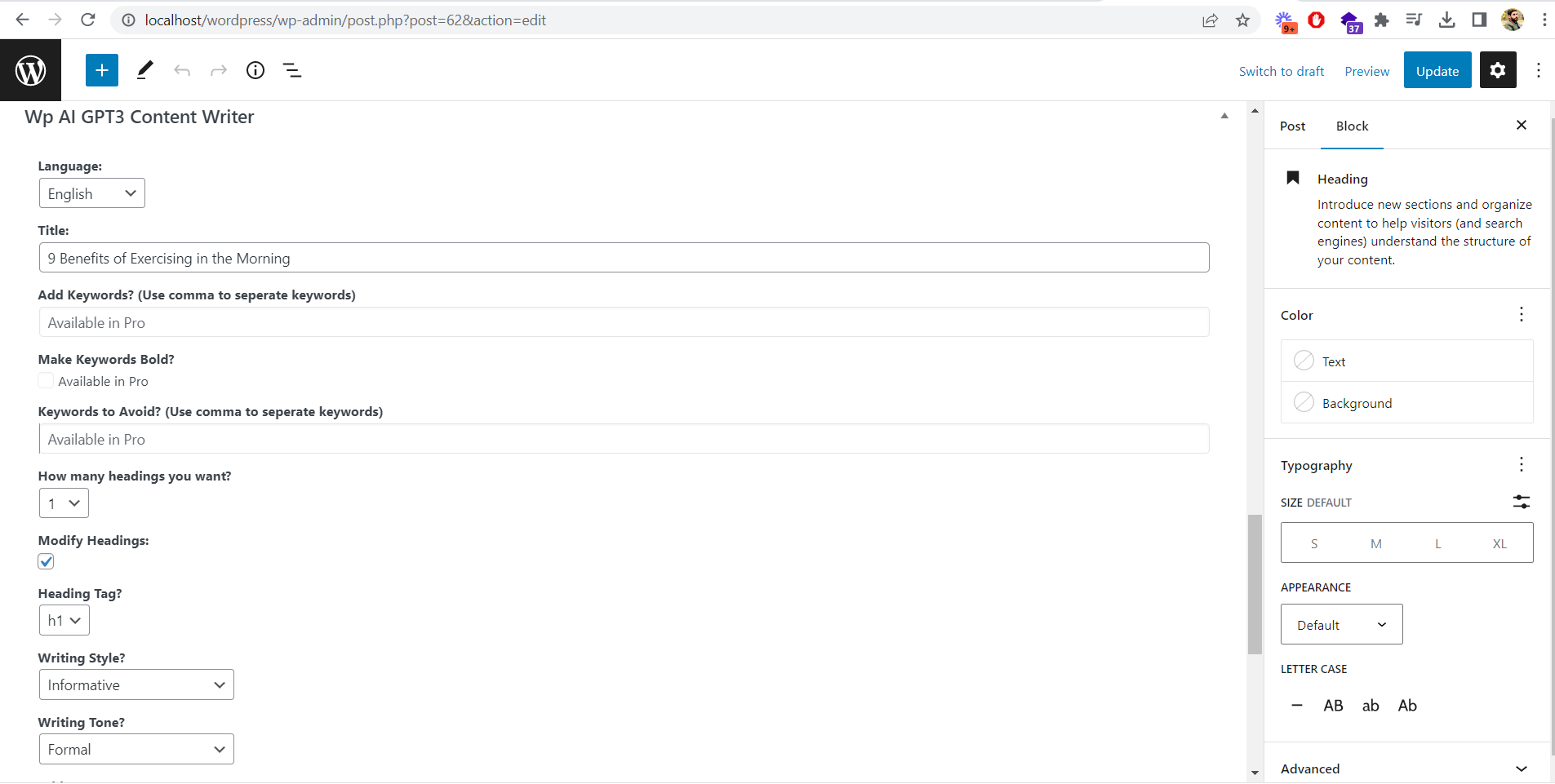The image size is (1555, 784).
Task: Open Writing Style Informative dropdown
Action: [x=136, y=684]
